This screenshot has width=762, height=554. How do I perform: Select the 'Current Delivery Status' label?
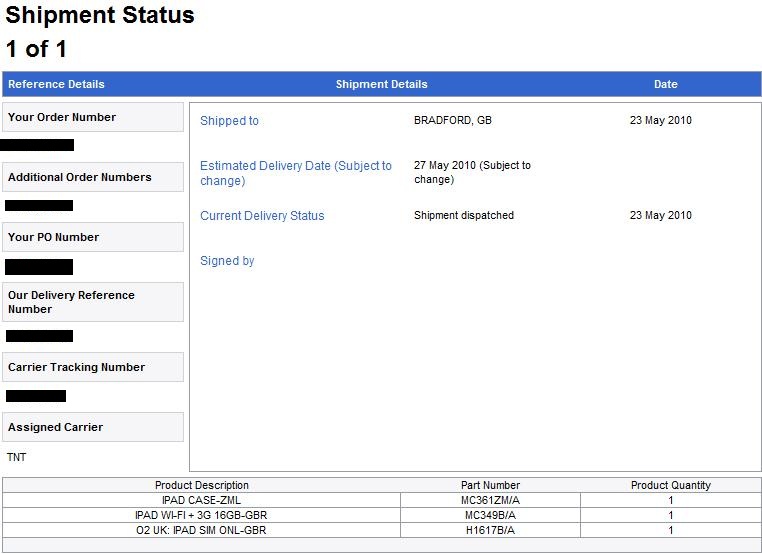tap(262, 216)
